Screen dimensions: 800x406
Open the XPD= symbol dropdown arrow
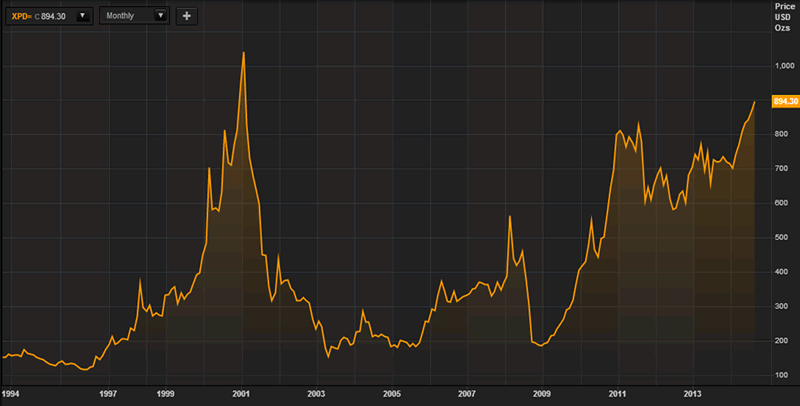tap(82, 16)
